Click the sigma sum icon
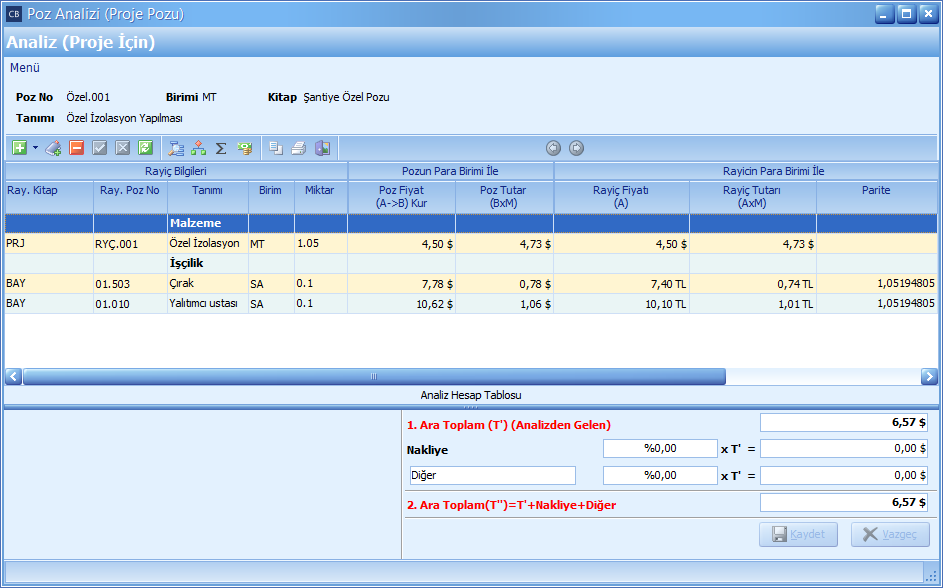 [x=221, y=148]
